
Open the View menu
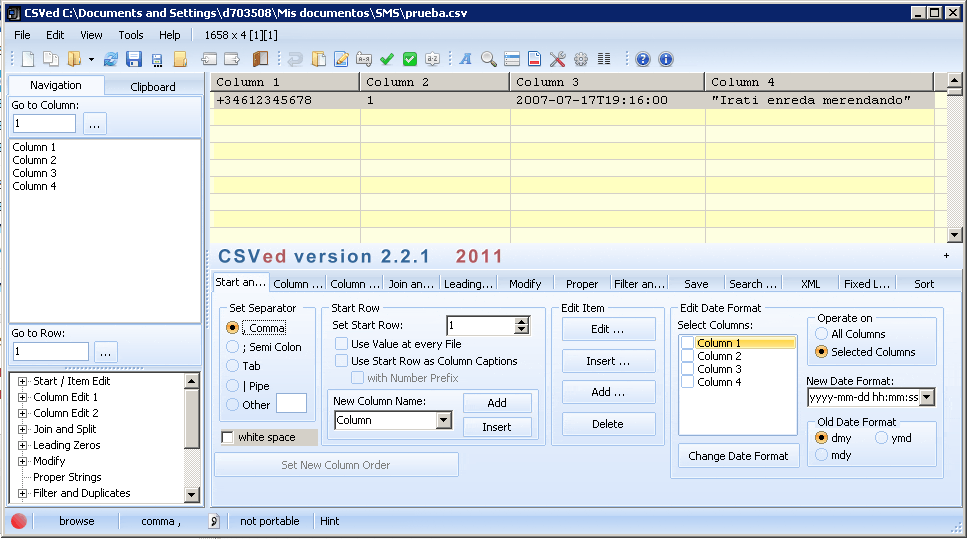91,35
